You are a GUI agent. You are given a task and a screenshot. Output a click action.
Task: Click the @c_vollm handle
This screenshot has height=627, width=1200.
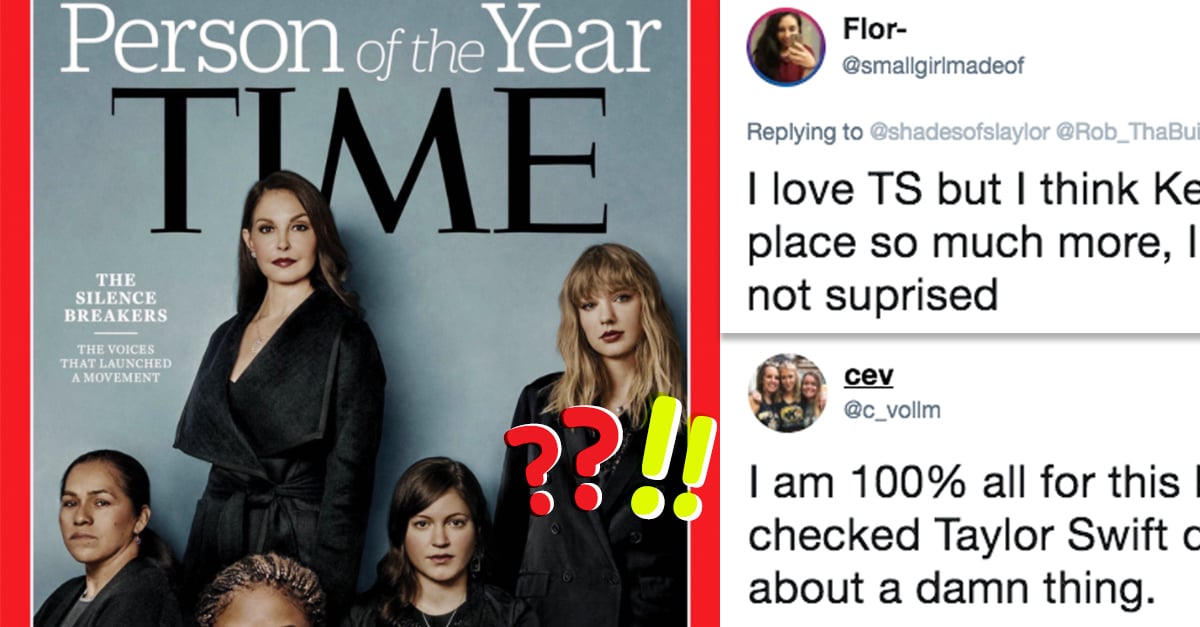click(892, 409)
